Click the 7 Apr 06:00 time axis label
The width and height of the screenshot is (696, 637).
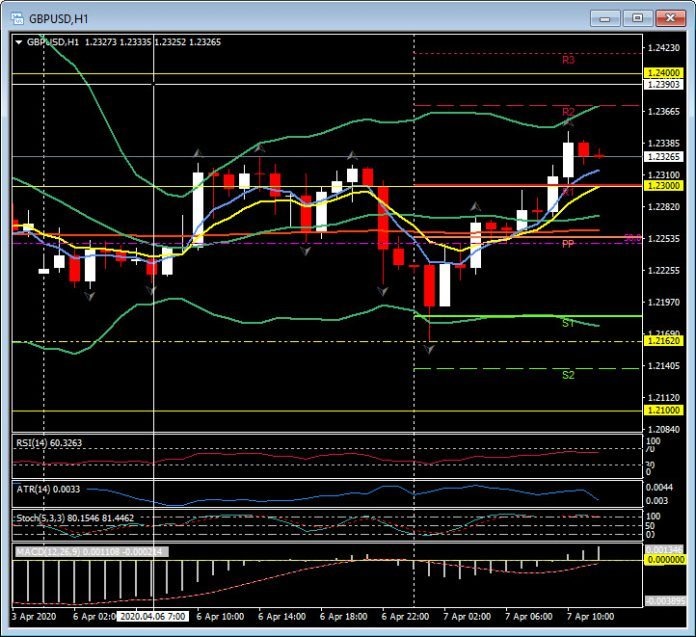tap(529, 617)
